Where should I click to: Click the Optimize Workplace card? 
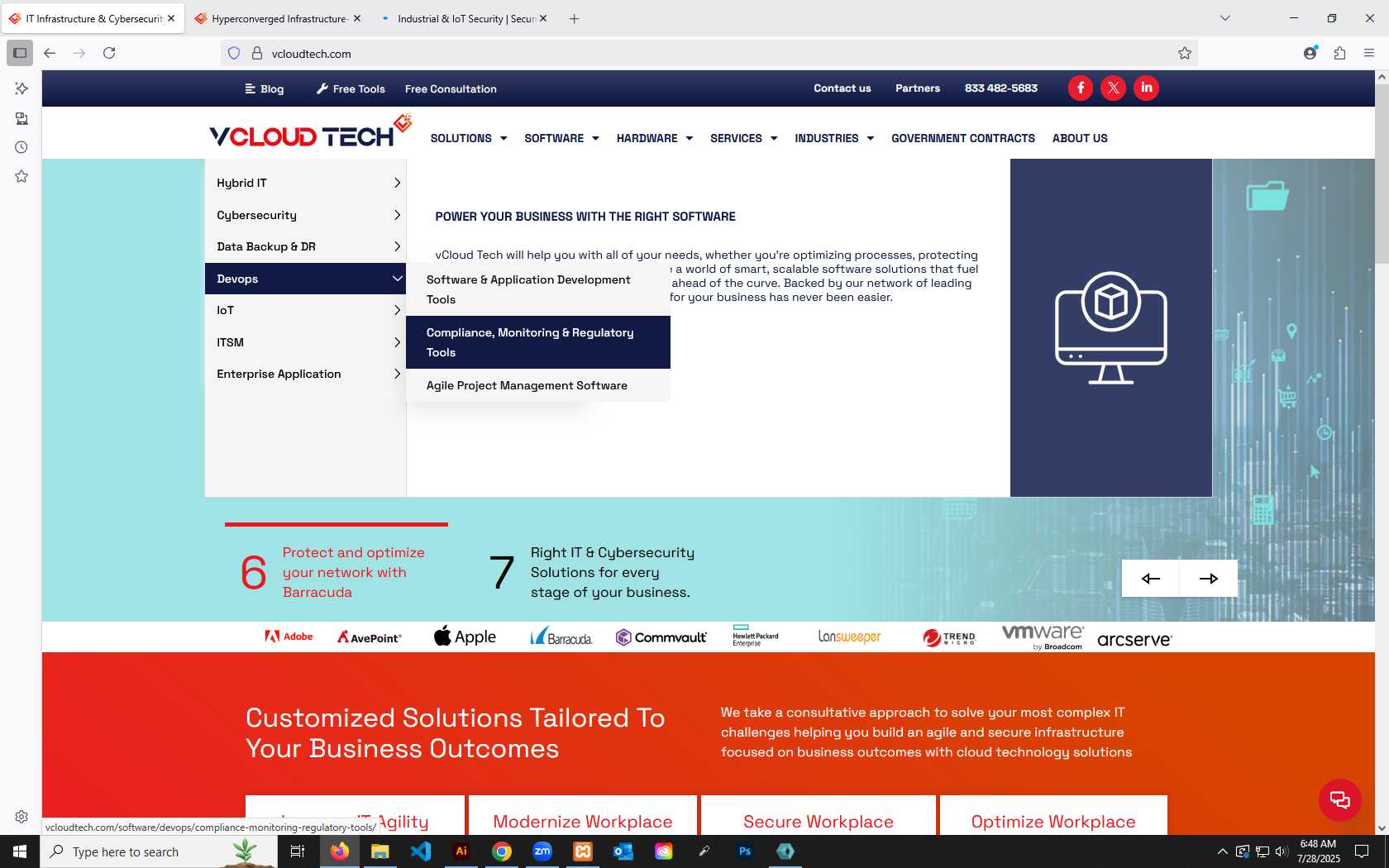pyautogui.click(x=1053, y=816)
